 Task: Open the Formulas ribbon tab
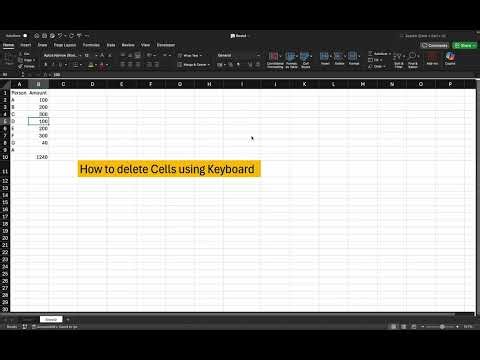(91, 45)
